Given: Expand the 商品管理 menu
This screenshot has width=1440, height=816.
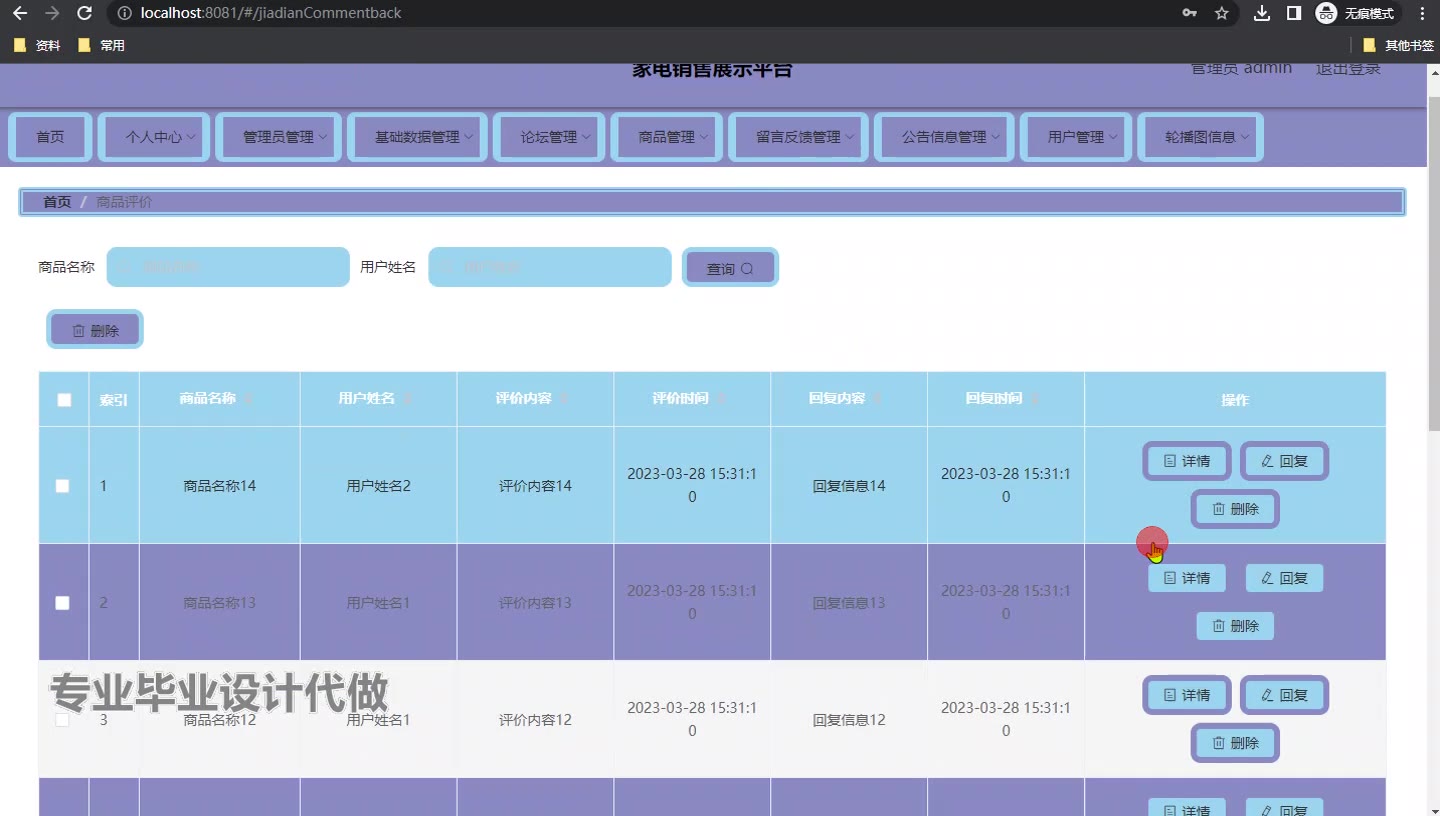Looking at the screenshot, I should [667, 137].
